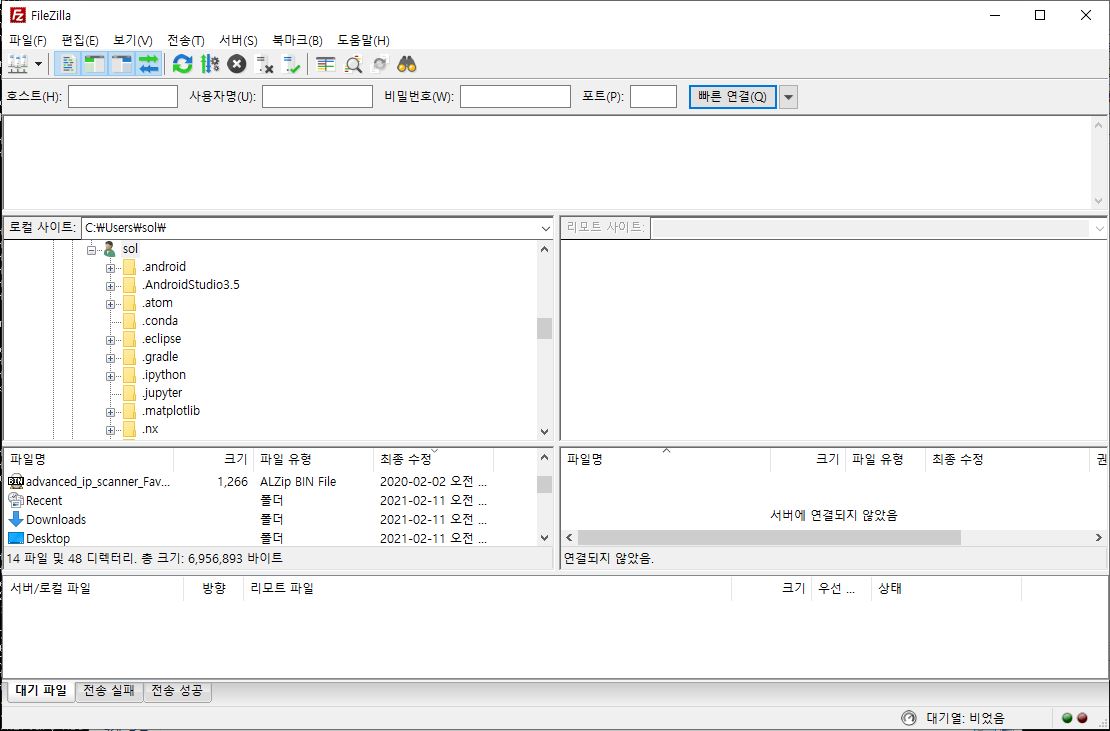Toggle the message log display
Screen dimensions: 1110x731
tap(68, 64)
